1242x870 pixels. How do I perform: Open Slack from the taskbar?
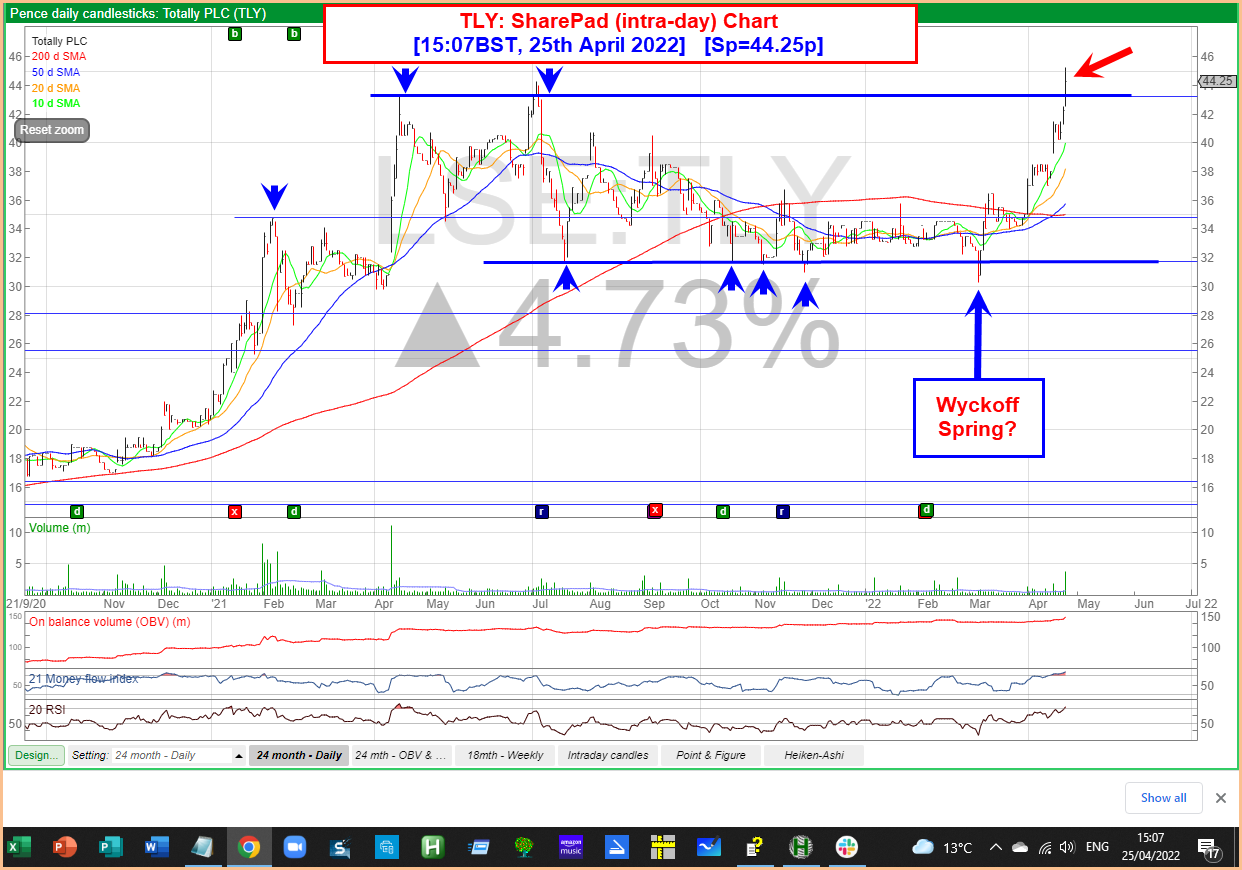pos(847,847)
